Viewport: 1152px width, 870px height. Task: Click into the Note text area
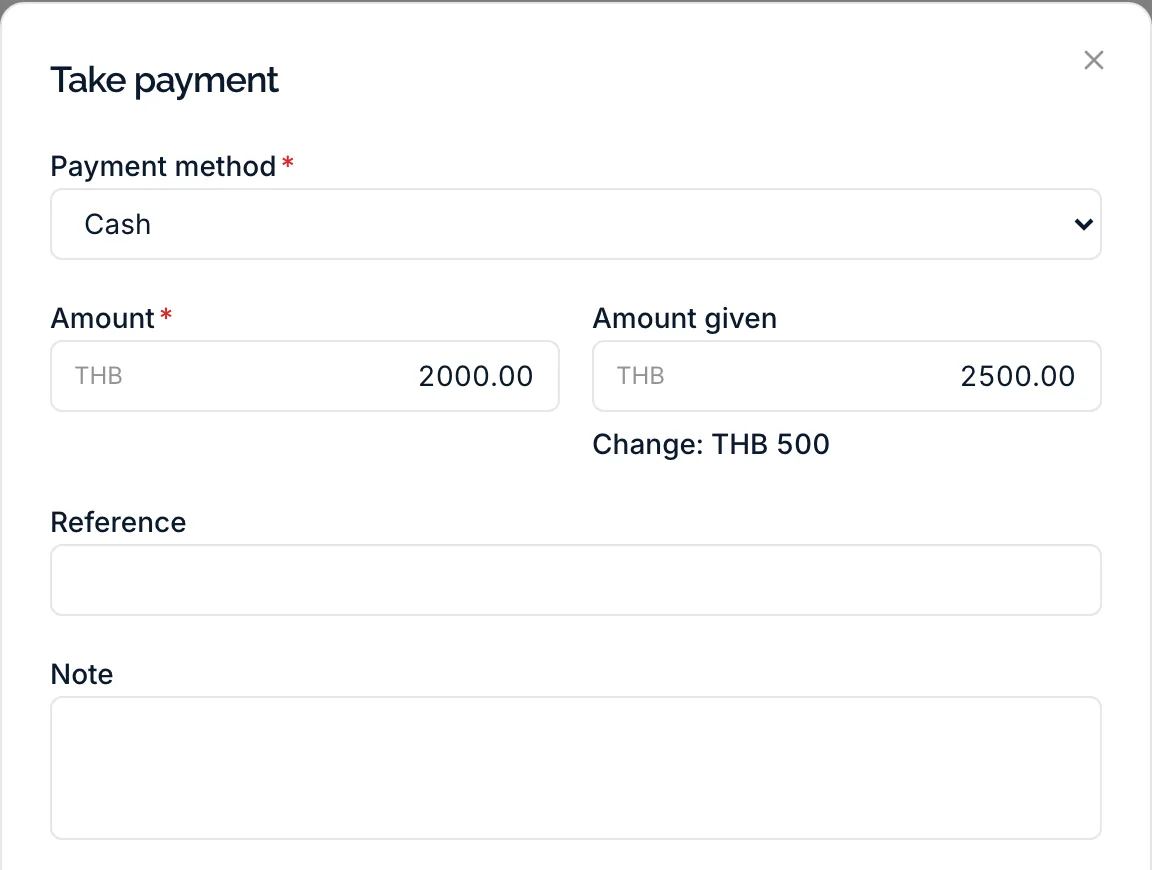point(575,768)
